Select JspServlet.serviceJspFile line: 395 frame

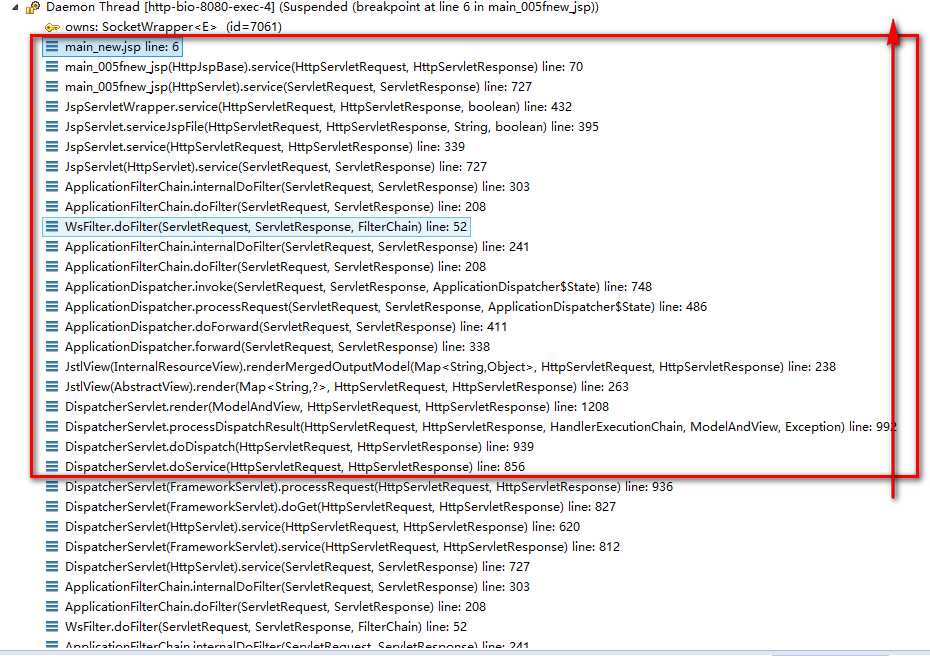point(332,127)
